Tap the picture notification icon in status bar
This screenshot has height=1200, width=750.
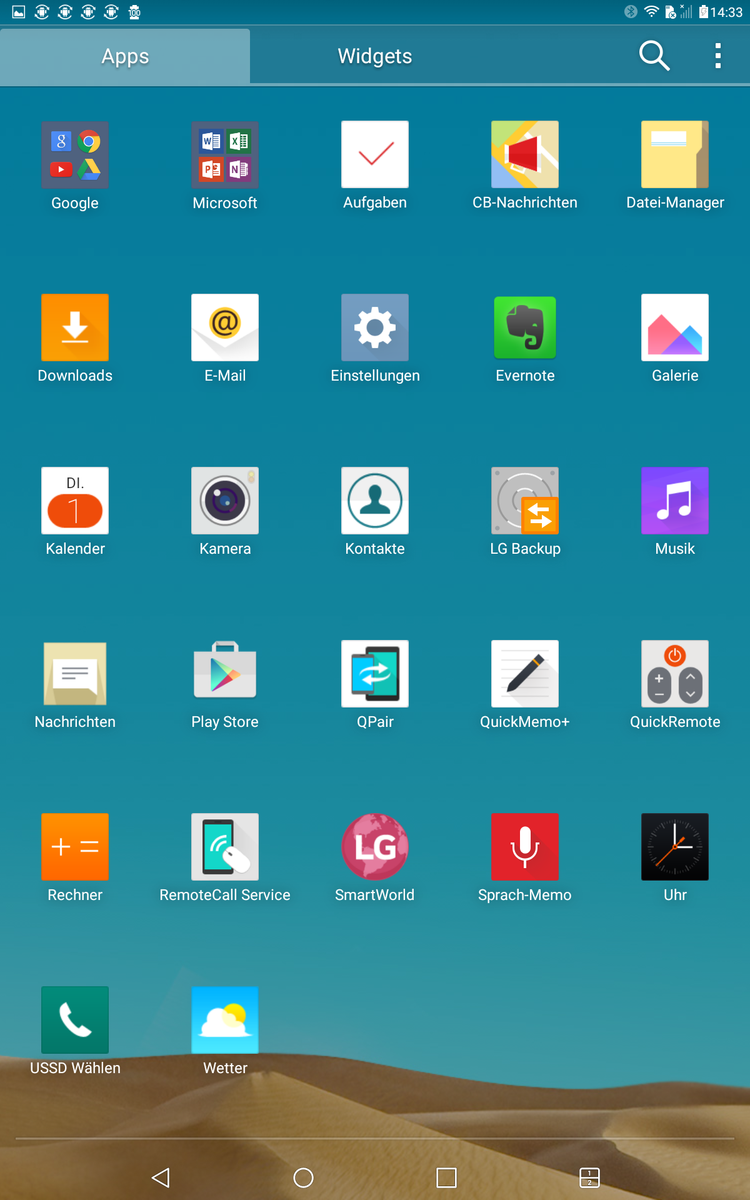(x=18, y=12)
